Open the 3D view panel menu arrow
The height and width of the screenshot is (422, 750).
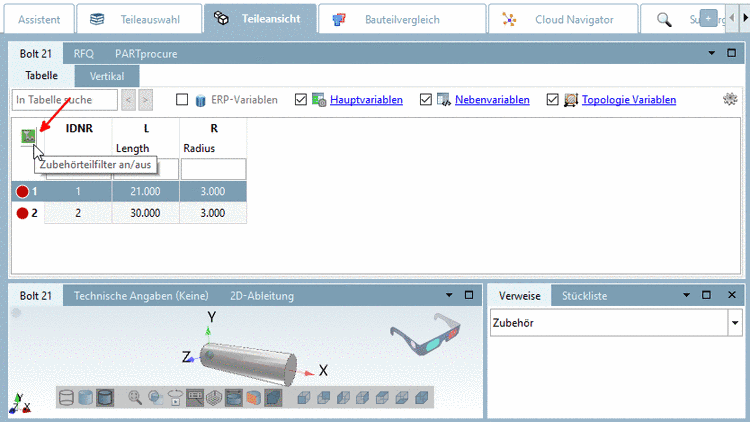click(449, 295)
